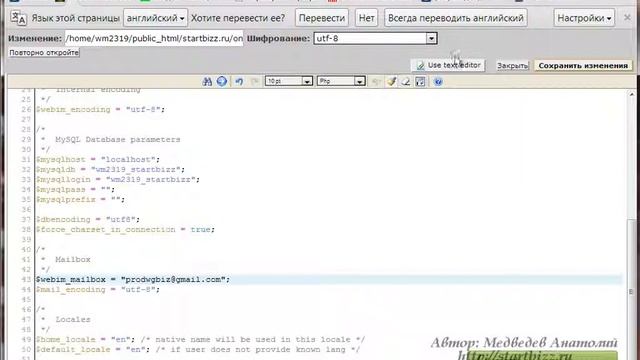This screenshot has height=360, width=640.
Task: Click the $force_charset_in_connection line
Action: point(125,229)
